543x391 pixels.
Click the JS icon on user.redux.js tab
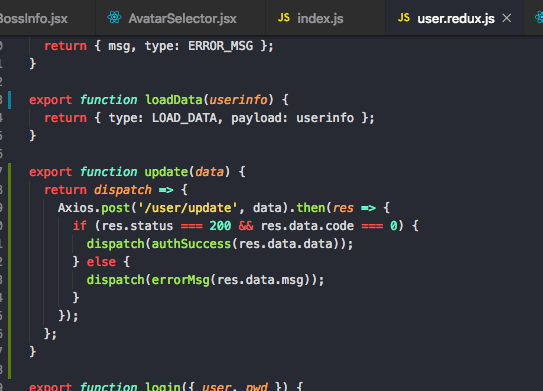click(404, 18)
